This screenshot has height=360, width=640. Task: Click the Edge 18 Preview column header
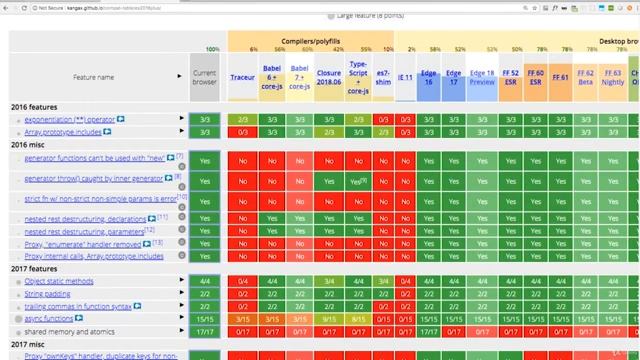[482, 77]
